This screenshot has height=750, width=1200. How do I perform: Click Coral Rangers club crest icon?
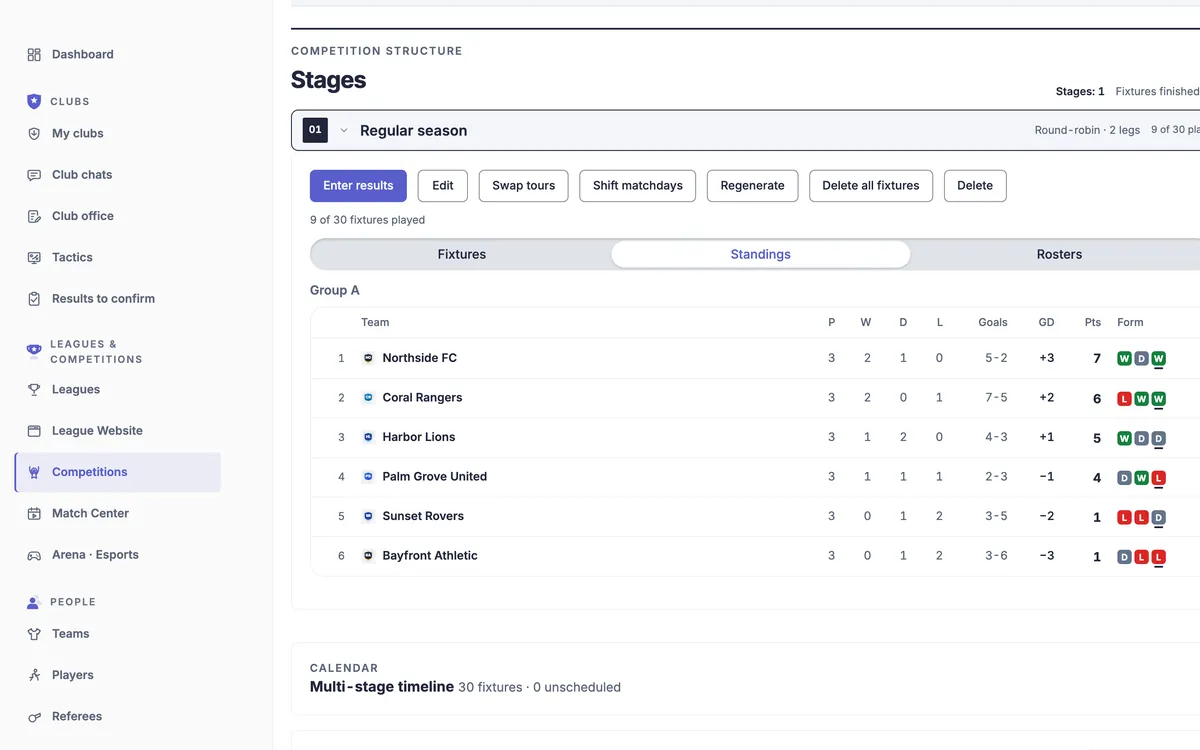click(x=368, y=398)
